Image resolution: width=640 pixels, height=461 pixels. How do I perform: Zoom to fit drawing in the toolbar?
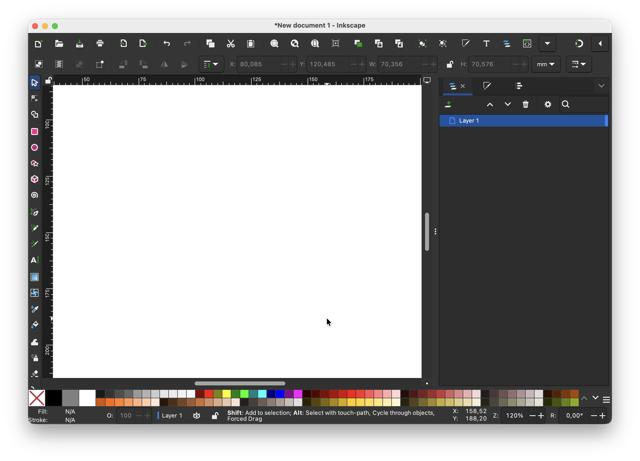point(295,44)
